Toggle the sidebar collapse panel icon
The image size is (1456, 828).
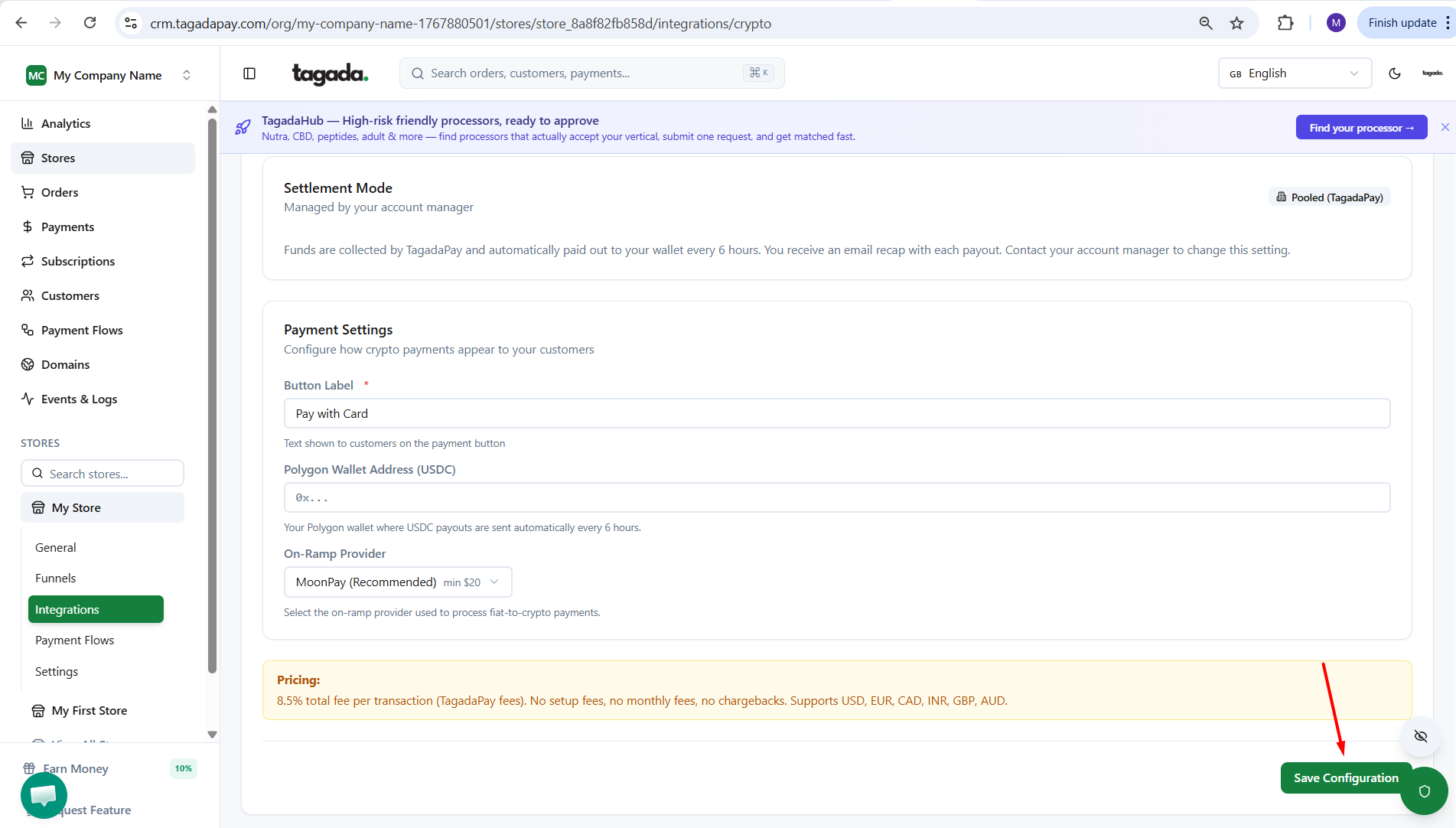coord(249,73)
